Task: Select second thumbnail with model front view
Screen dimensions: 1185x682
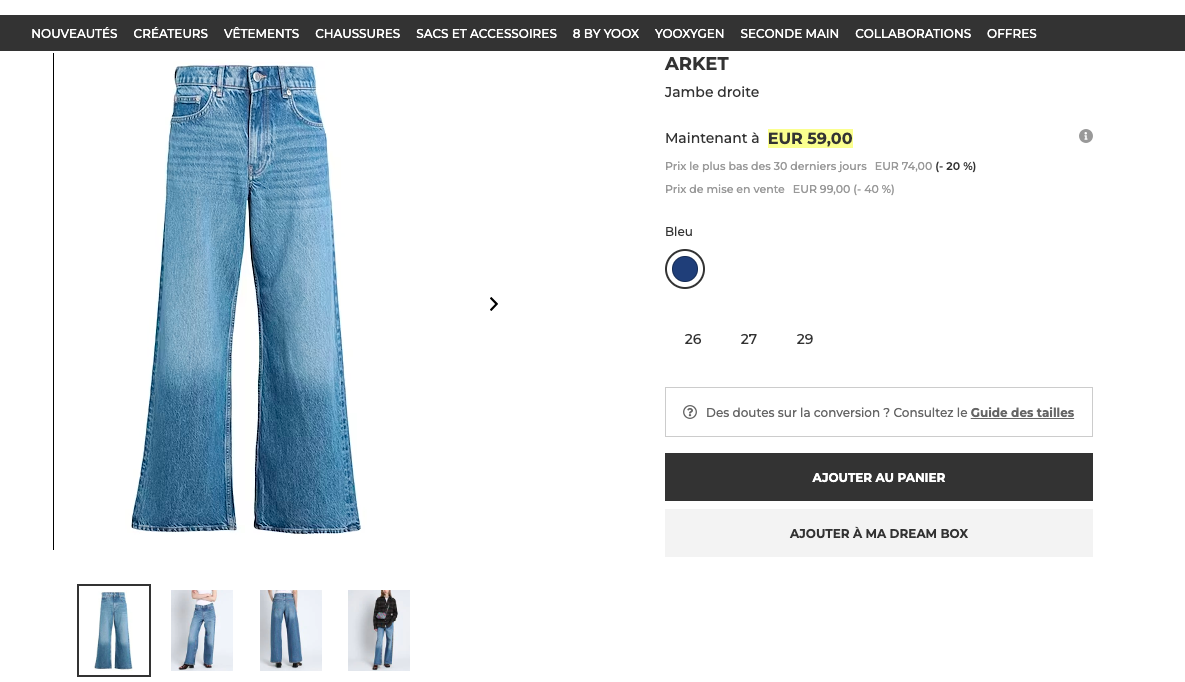Action: (x=202, y=631)
